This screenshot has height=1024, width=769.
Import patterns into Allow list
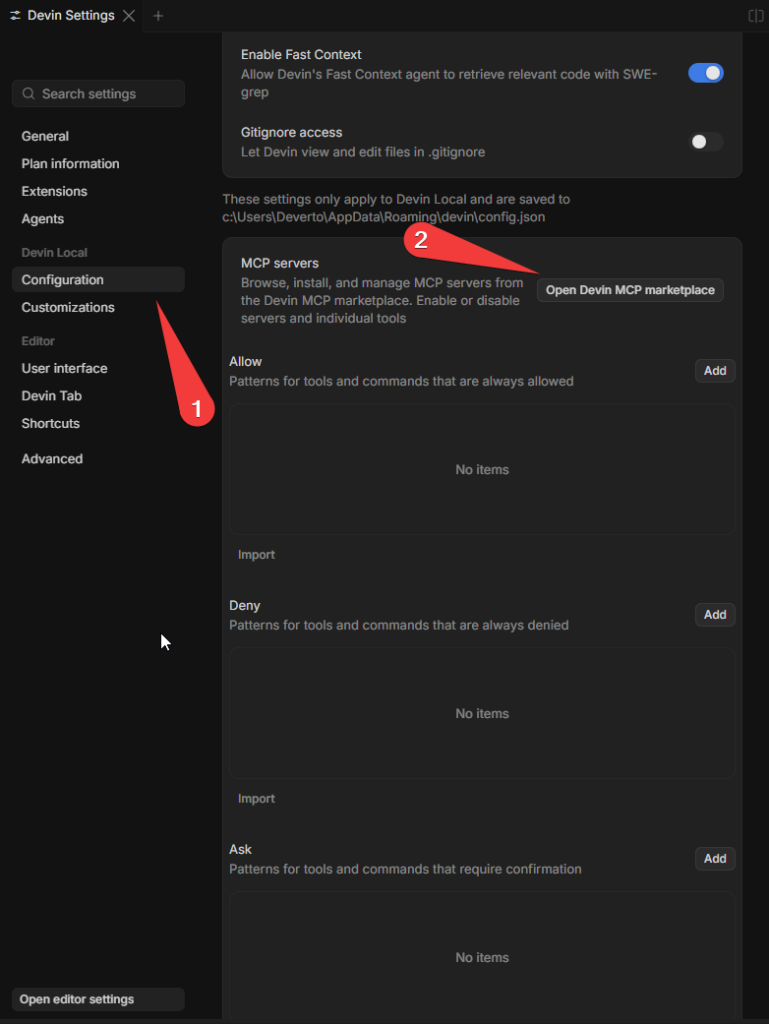pyautogui.click(x=257, y=554)
